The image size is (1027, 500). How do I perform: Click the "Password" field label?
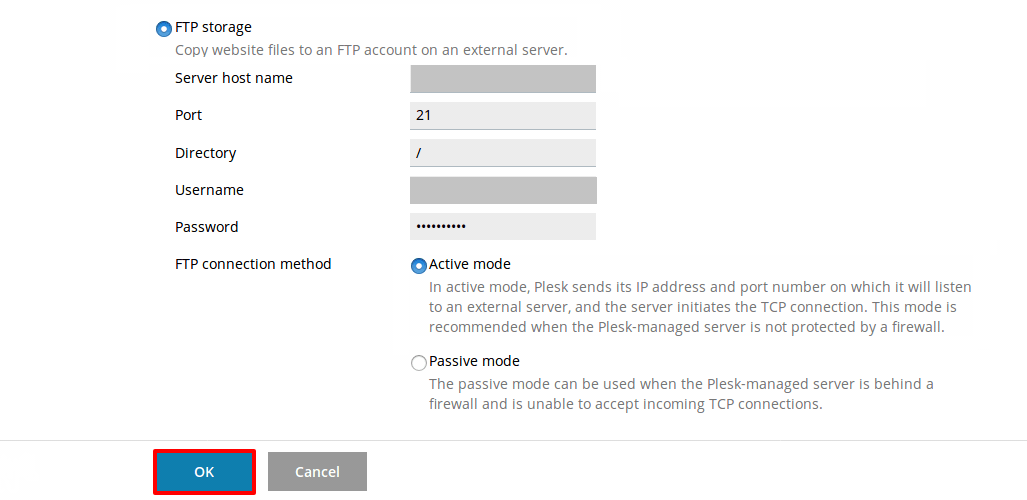207,227
